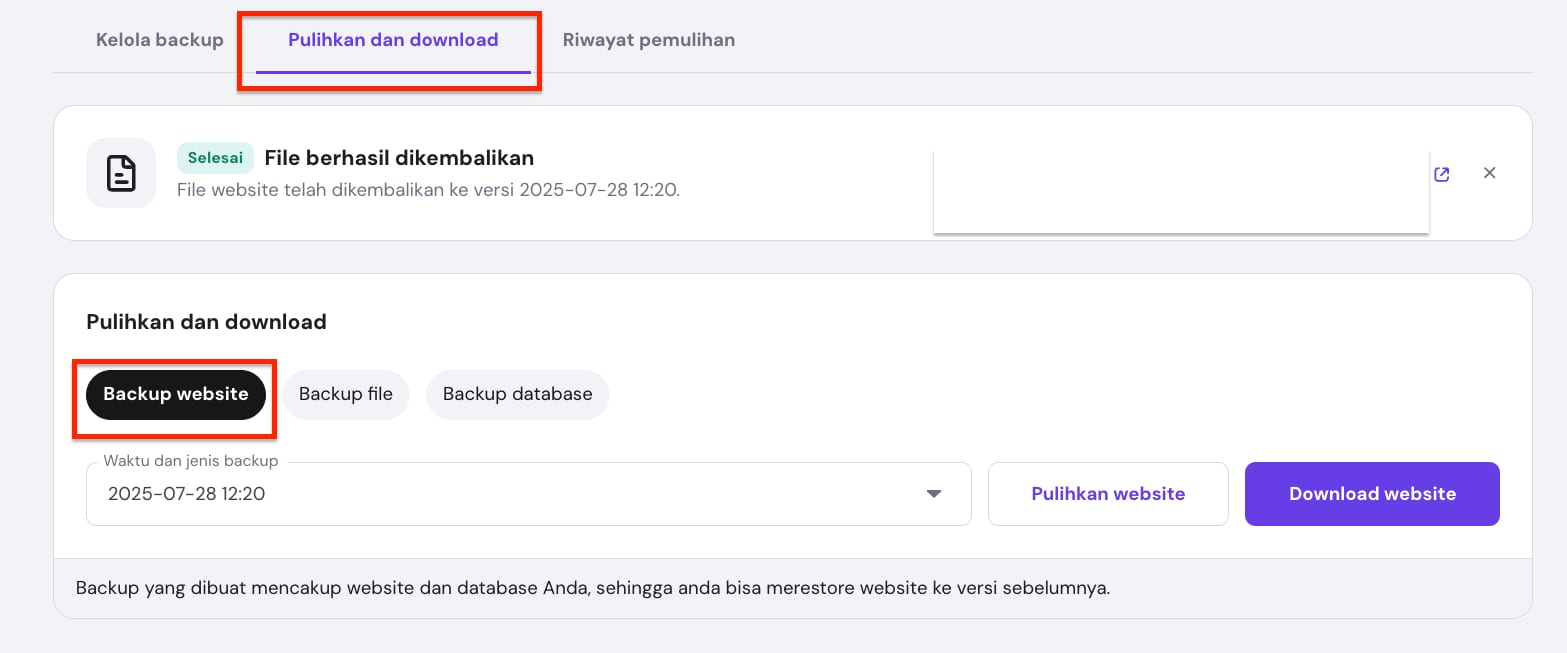The height and width of the screenshot is (653, 1567).
Task: Click the document file icon in notification
Action: click(121, 173)
